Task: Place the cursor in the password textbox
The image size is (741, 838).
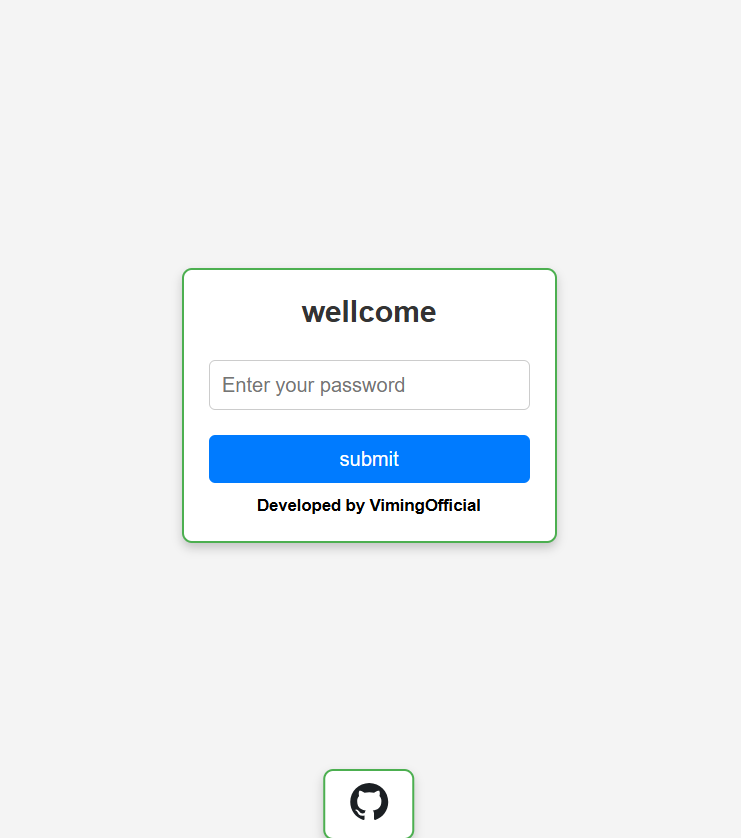Action: coord(369,385)
